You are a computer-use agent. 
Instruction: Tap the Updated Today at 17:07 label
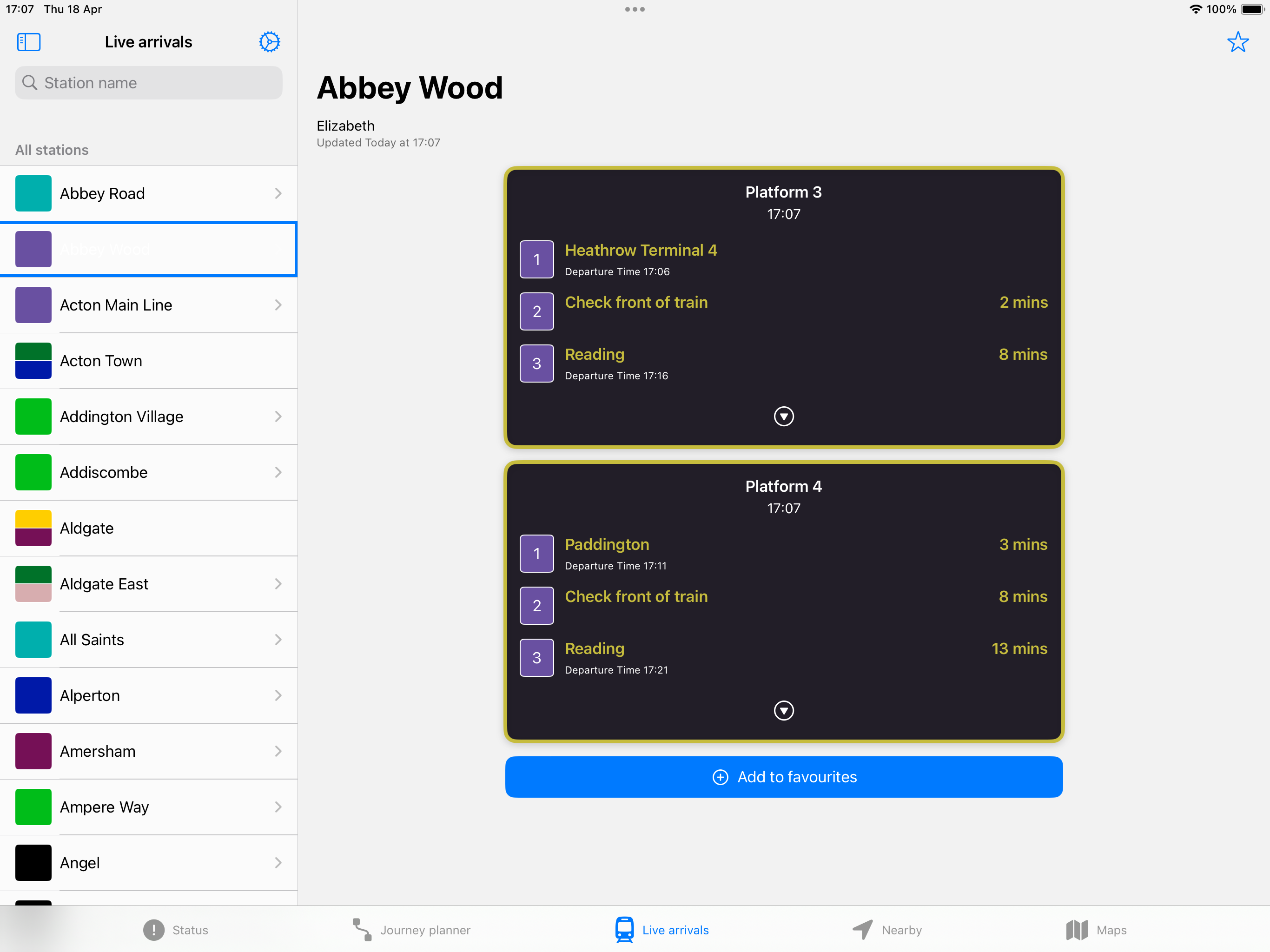378,142
